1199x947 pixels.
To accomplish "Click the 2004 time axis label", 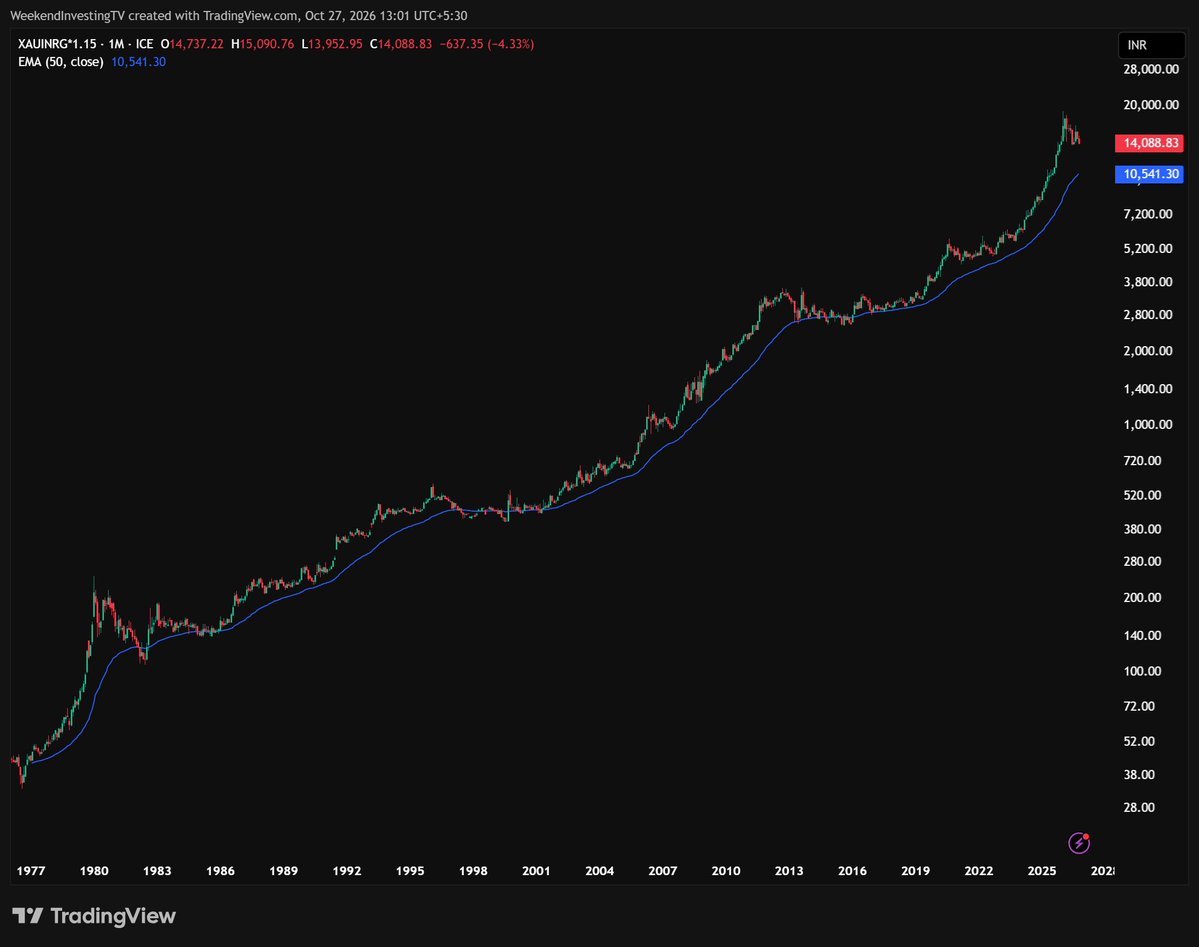I will (x=600, y=871).
